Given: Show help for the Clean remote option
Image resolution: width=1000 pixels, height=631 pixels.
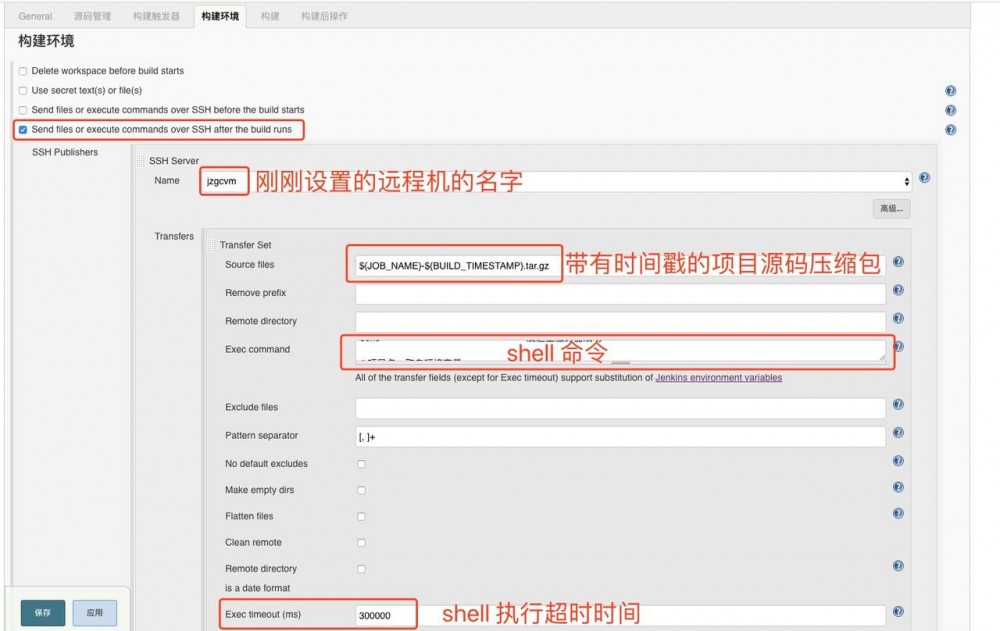Looking at the screenshot, I should [898, 540].
